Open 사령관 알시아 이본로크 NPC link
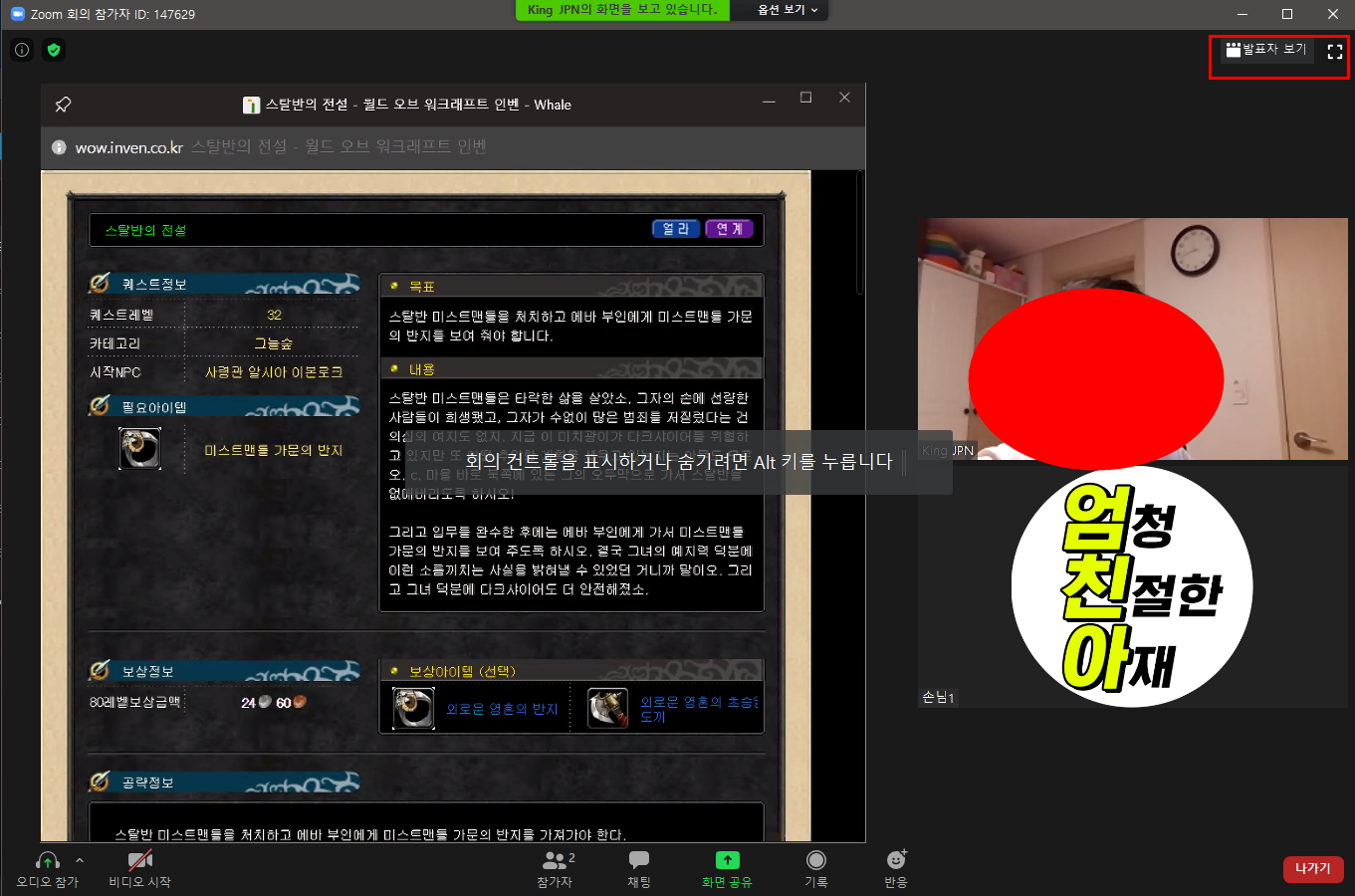This screenshot has width=1355, height=896. click(274, 371)
